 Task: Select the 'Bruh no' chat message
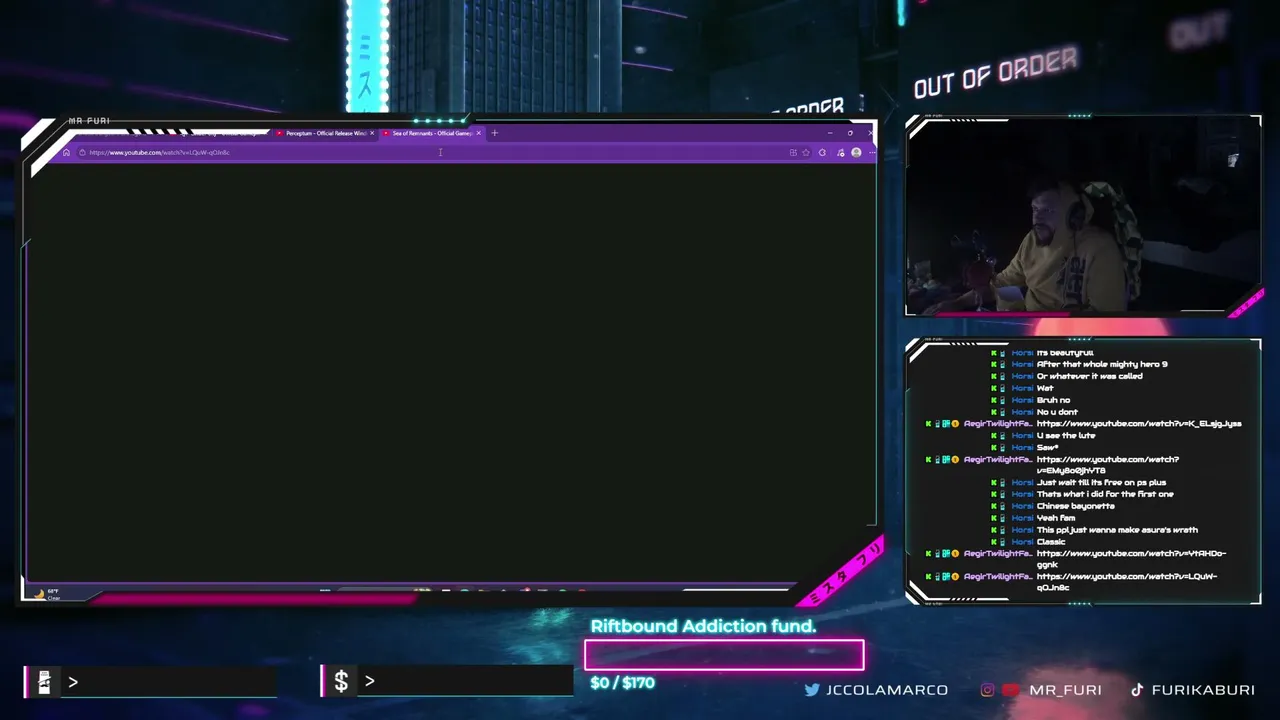[1053, 400]
